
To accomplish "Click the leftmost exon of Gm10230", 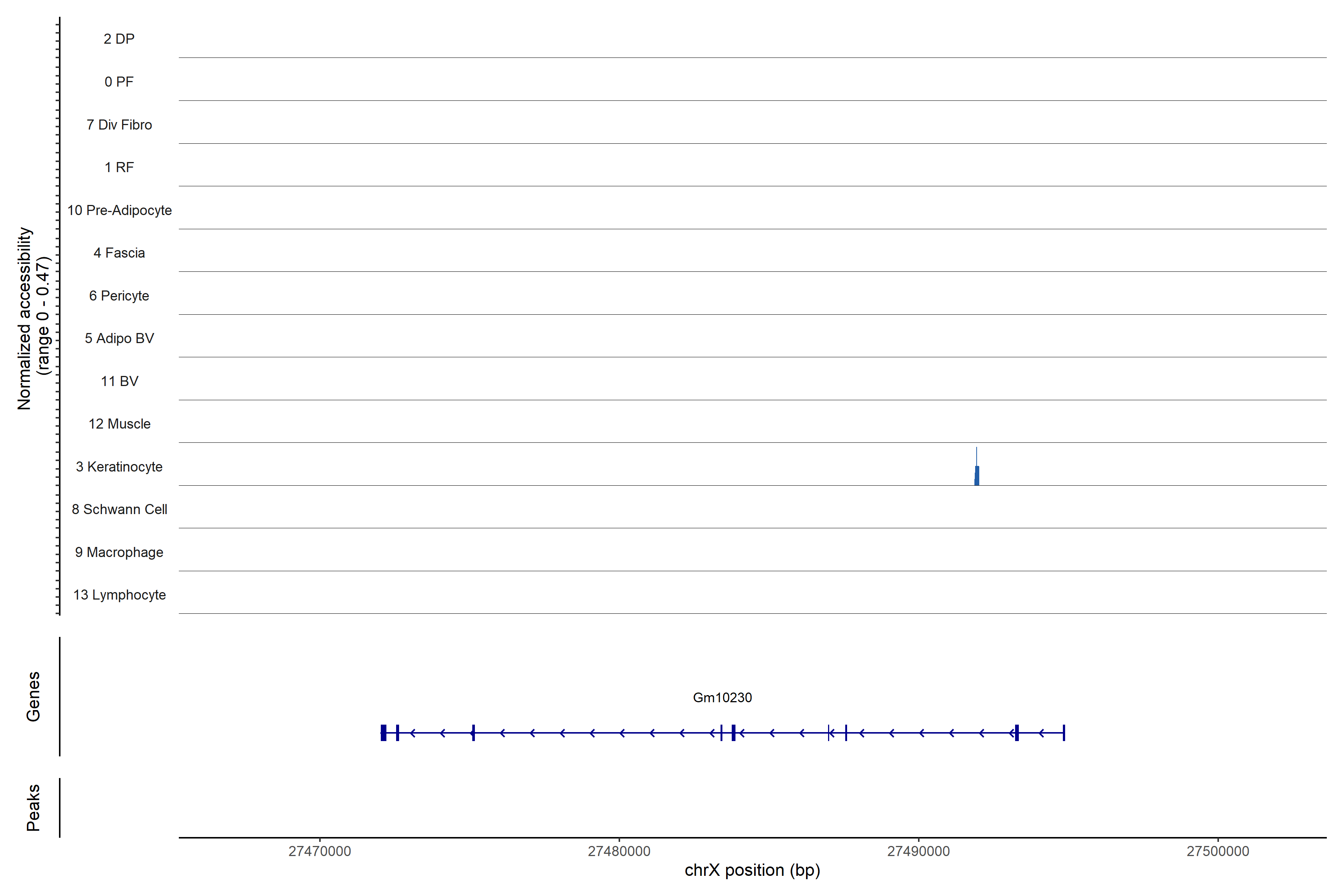I will [x=383, y=732].
